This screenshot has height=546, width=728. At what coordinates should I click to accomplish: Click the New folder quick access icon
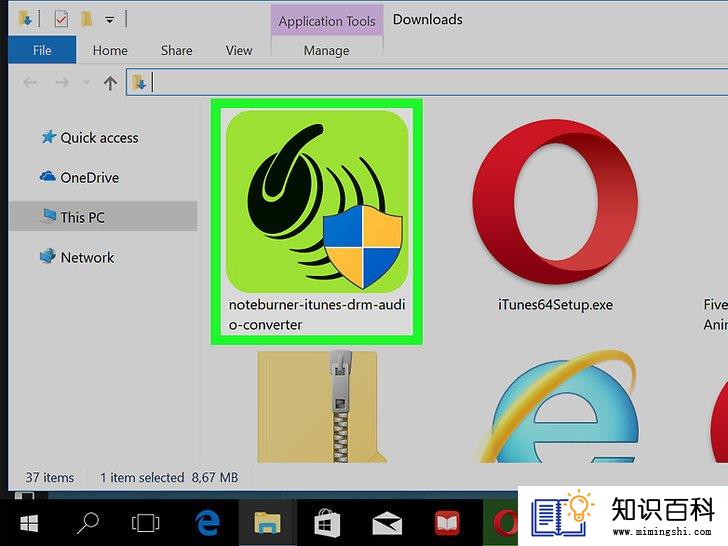click(x=86, y=19)
